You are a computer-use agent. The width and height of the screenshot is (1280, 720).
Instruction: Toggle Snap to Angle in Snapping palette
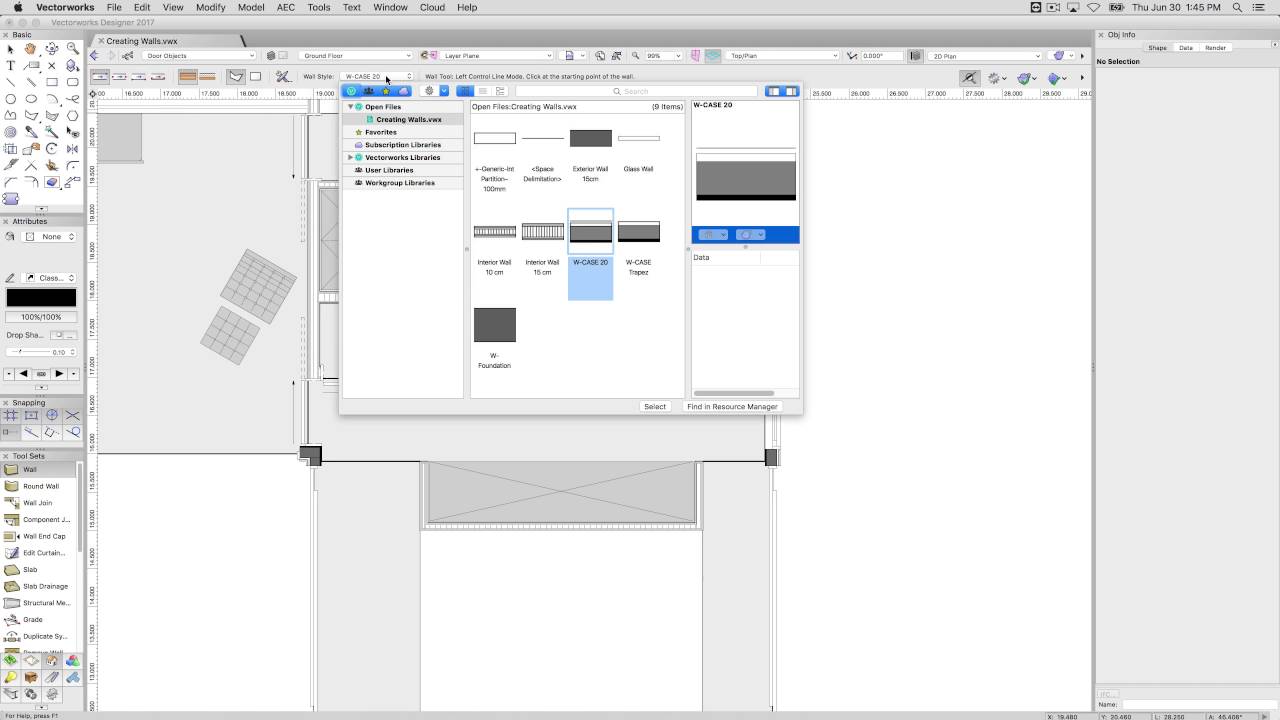click(52, 415)
